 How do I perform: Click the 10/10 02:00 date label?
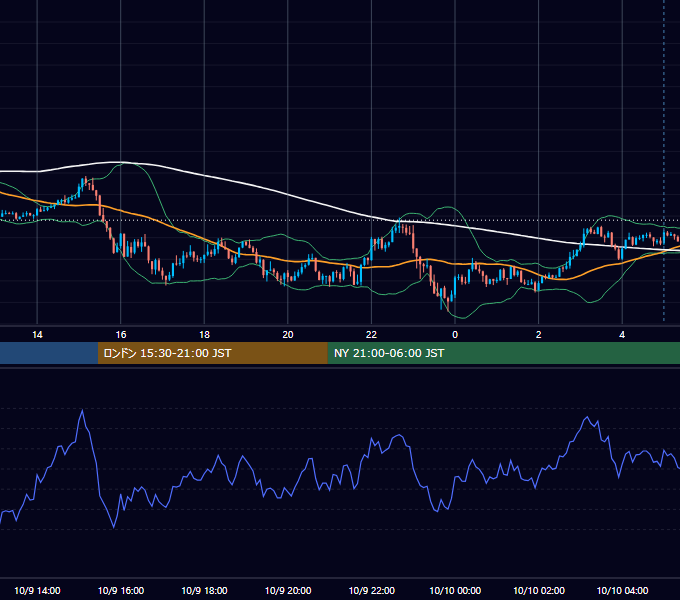pyautogui.click(x=539, y=590)
